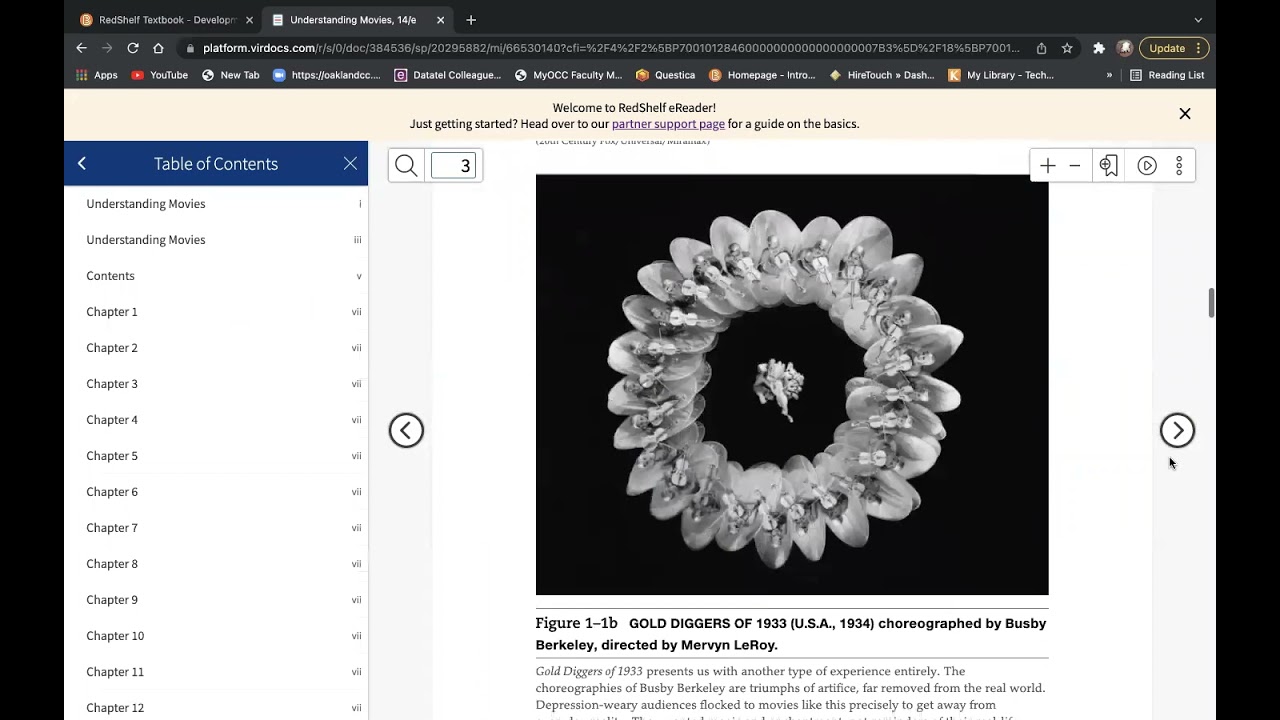The width and height of the screenshot is (1280, 720).
Task: Bookmark this page with the star icon
Action: coord(1067,48)
